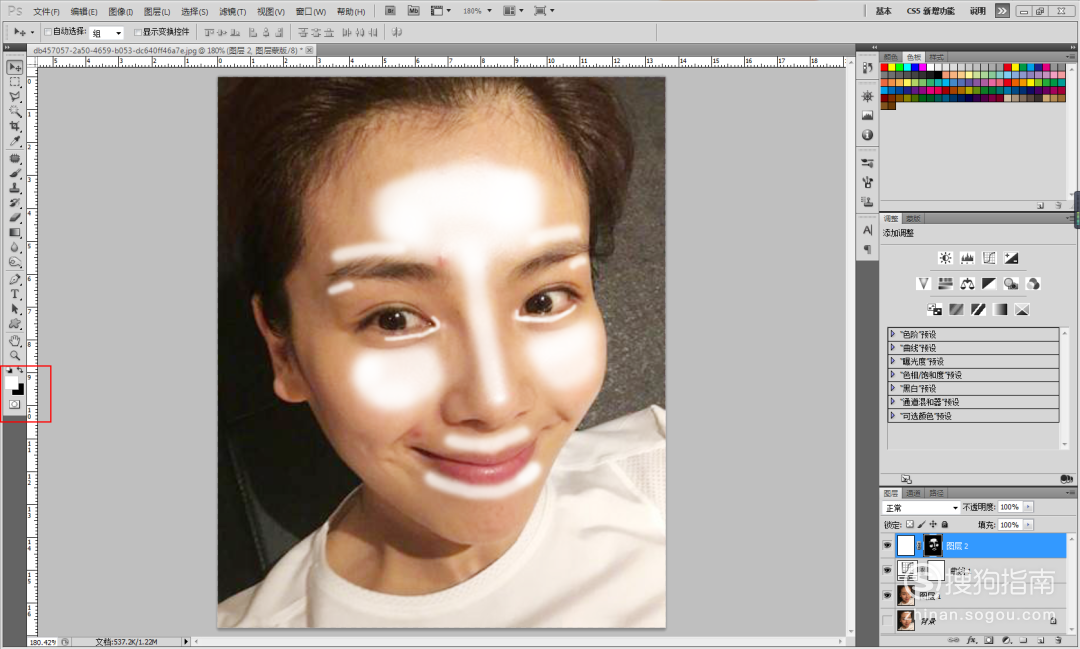Add a Curves adjustment from the Adjustments panel

tap(989, 258)
